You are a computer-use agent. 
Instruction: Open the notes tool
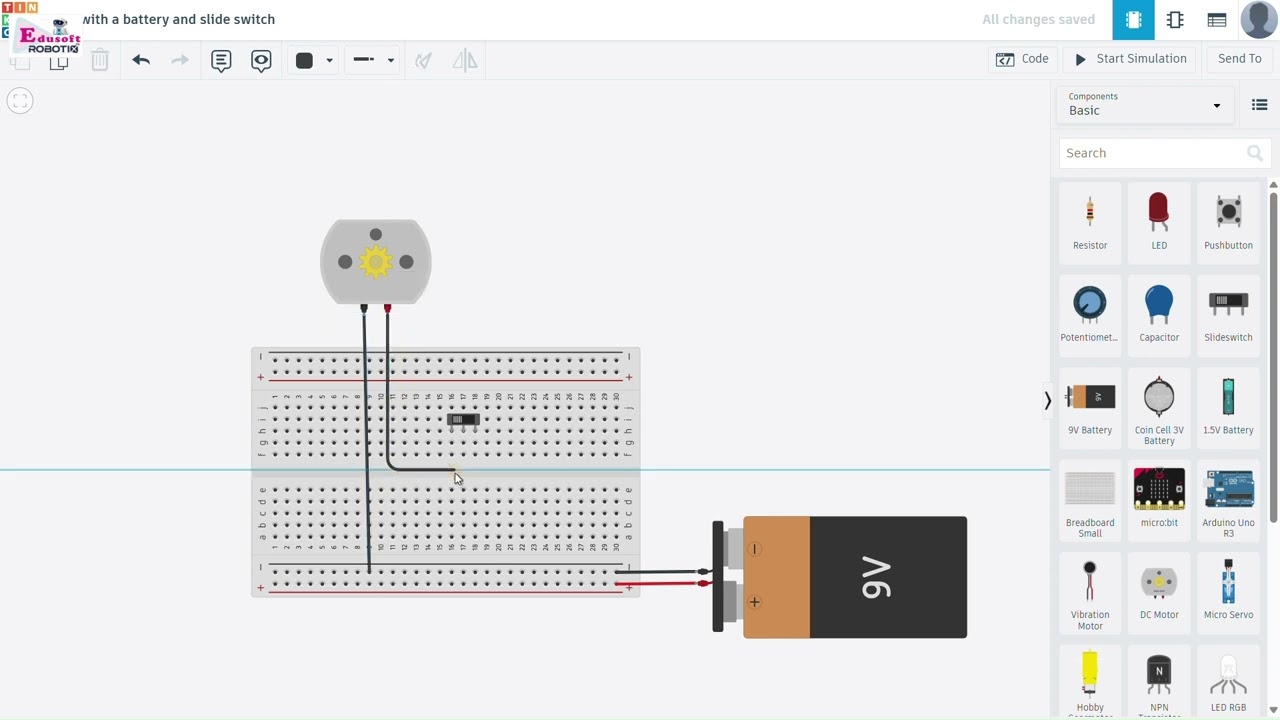click(221, 60)
